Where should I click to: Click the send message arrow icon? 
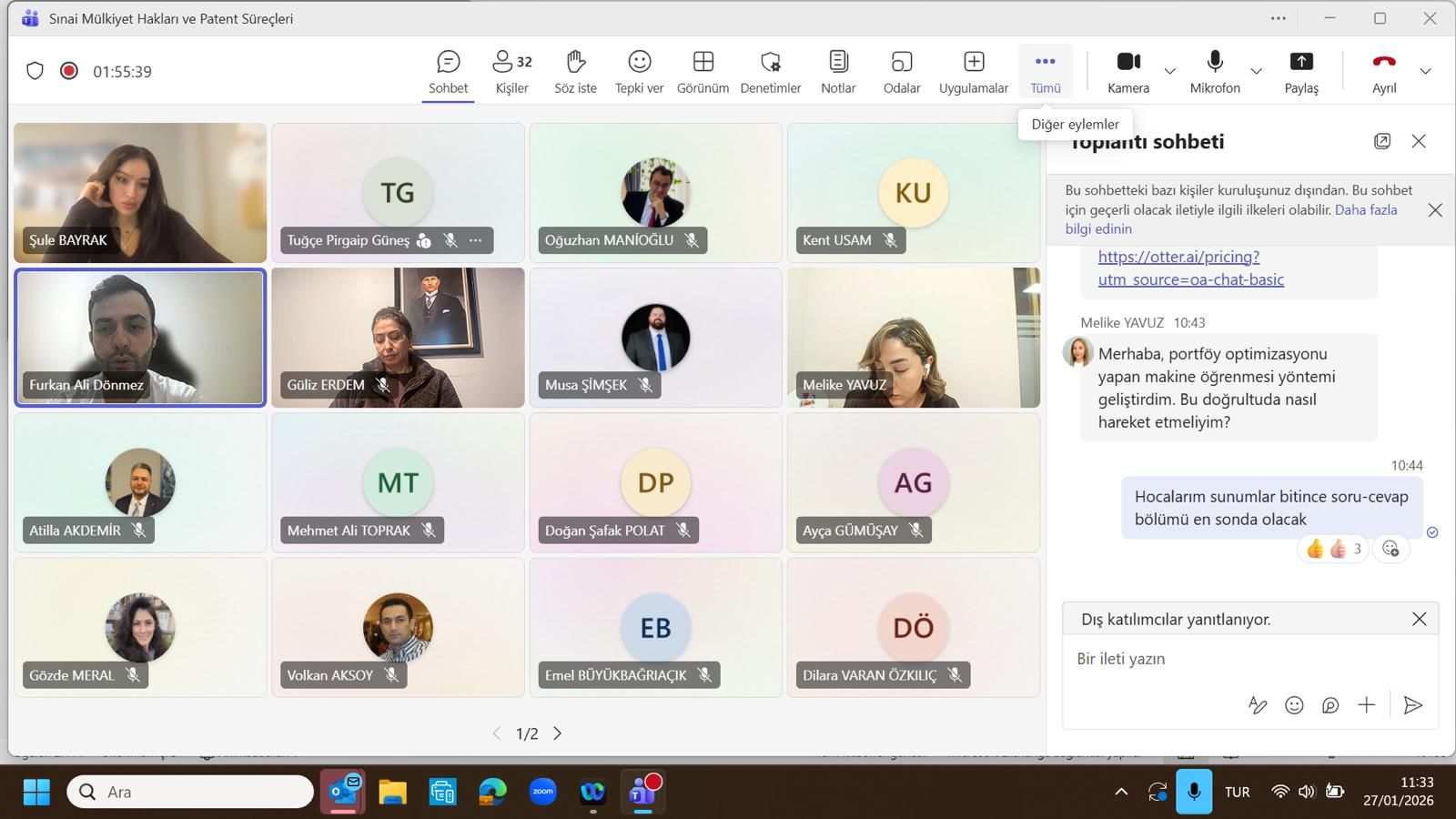point(1412,705)
